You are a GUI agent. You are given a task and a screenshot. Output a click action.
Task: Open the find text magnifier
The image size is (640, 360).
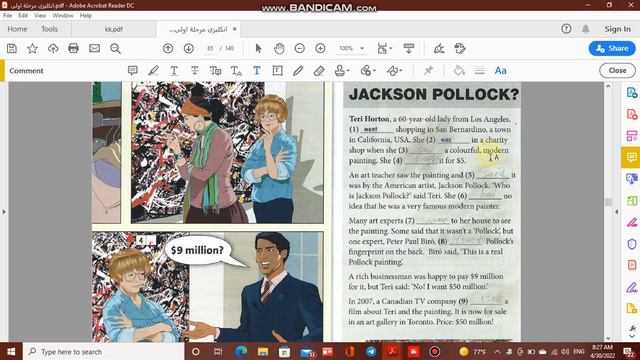point(116,49)
